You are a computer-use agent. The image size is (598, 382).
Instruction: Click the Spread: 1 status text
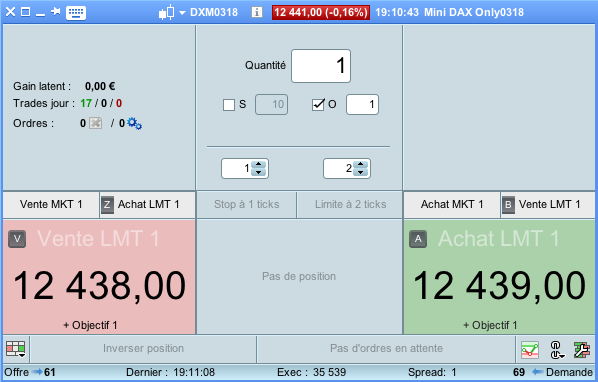tap(432, 372)
